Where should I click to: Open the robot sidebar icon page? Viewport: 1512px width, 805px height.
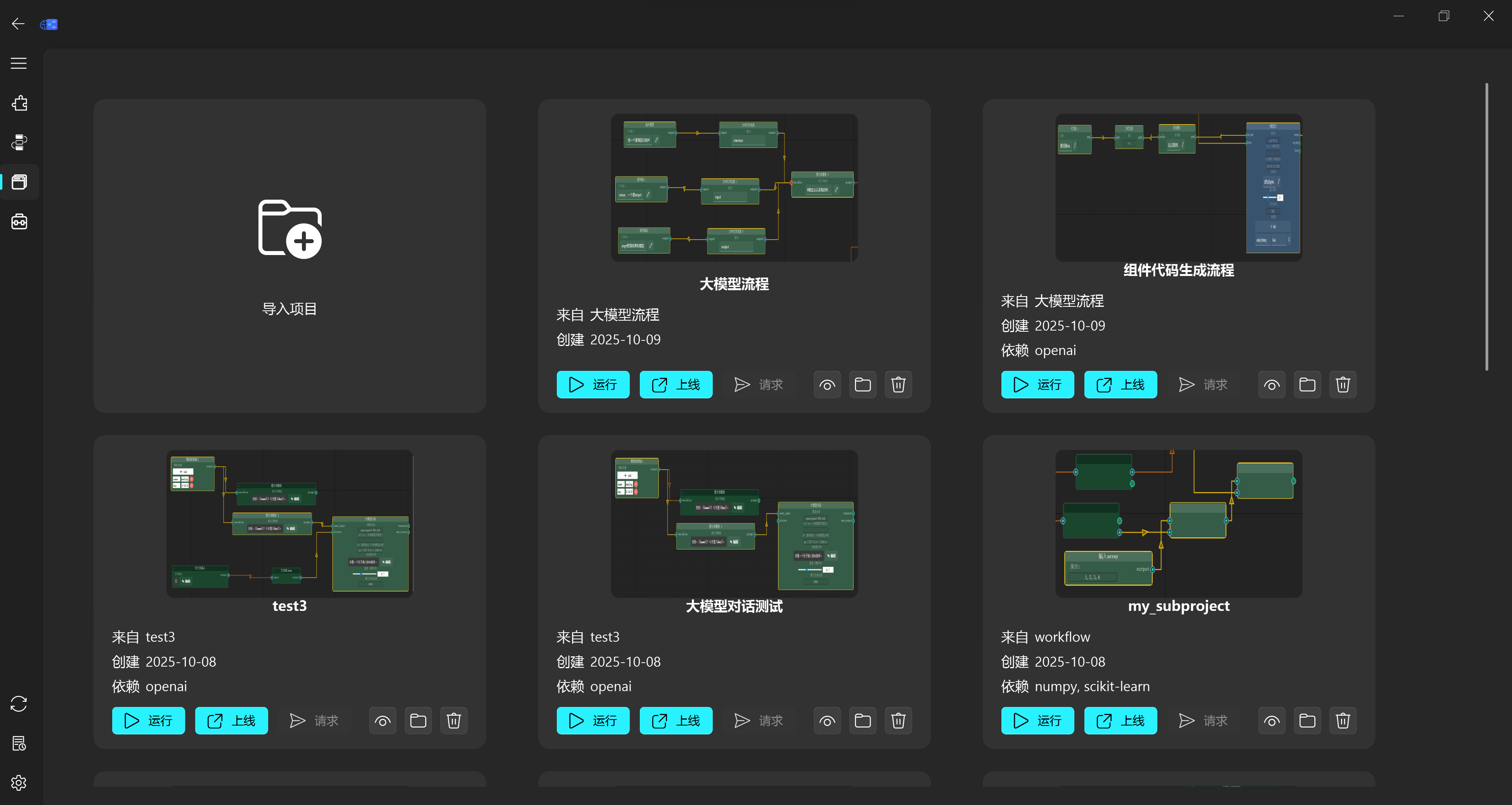pyautogui.click(x=19, y=221)
